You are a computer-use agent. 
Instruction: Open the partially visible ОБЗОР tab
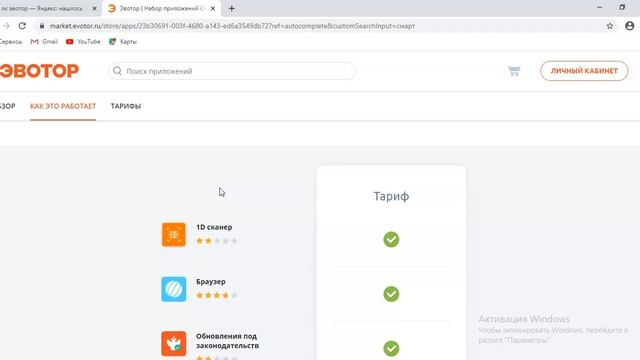7,106
